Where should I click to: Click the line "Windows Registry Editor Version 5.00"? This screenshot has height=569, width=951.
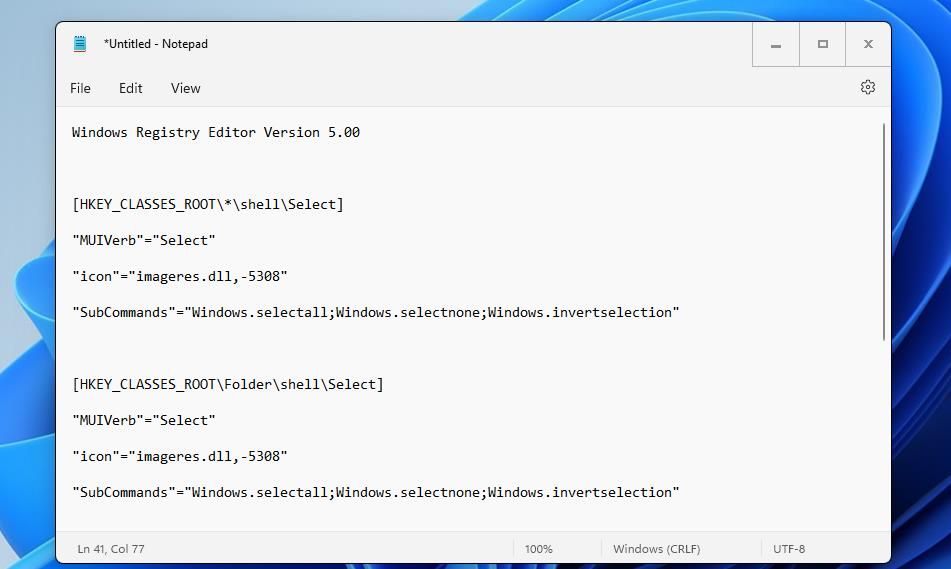pos(216,132)
